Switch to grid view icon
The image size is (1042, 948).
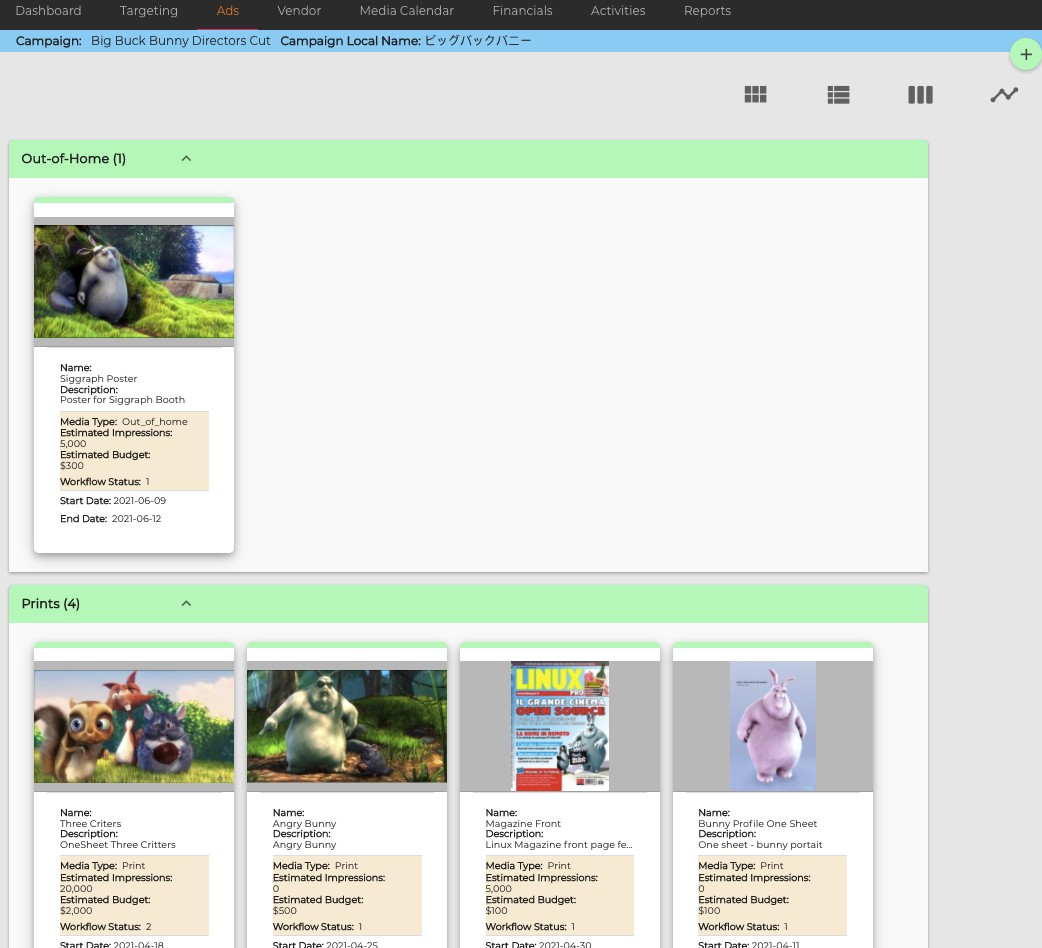[756, 94]
